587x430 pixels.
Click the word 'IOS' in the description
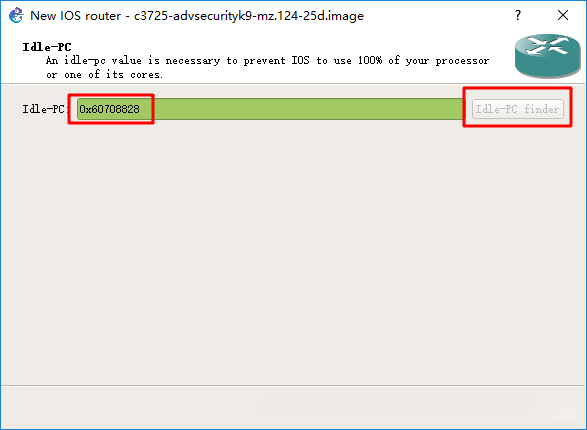301,60
